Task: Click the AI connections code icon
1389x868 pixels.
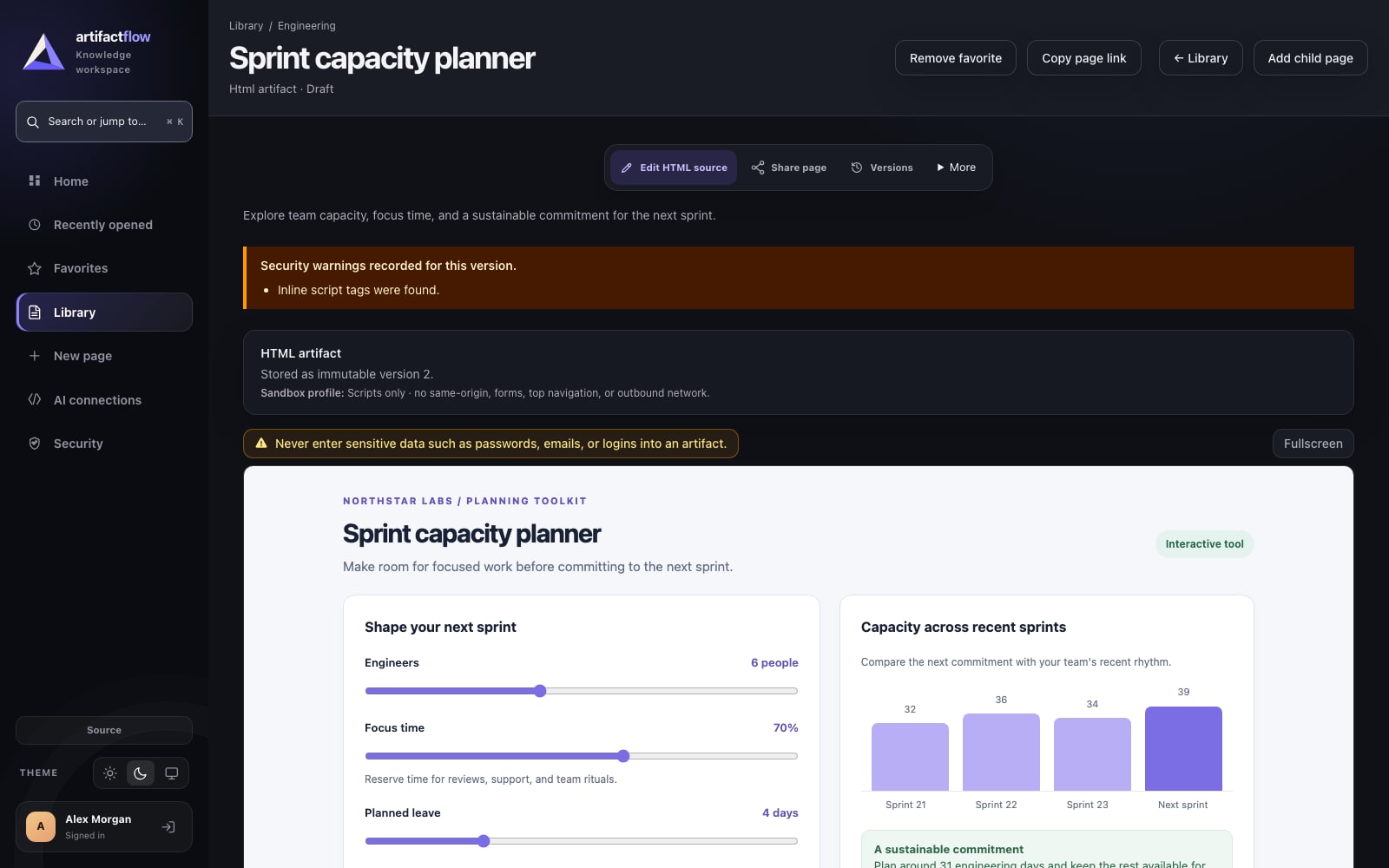Action: (35, 399)
